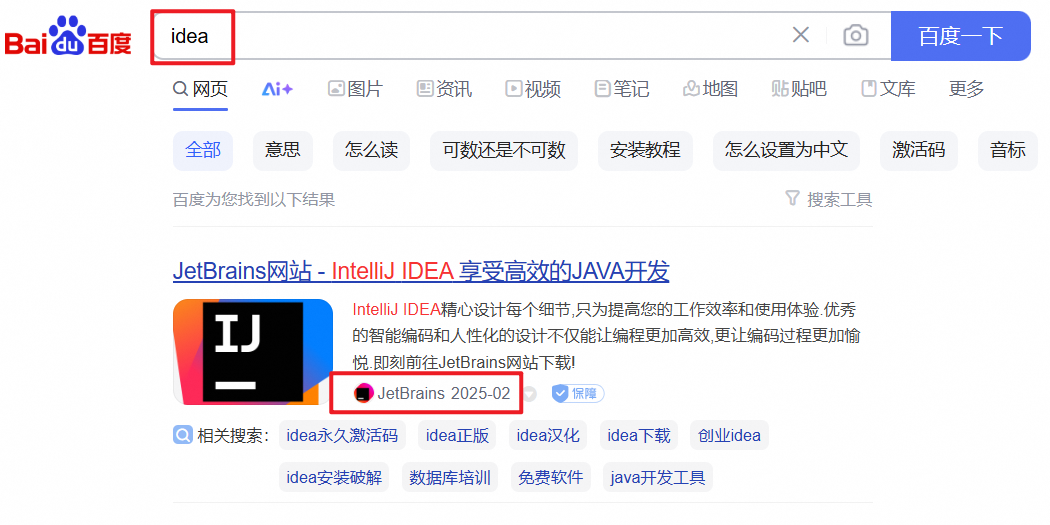Select the 安装教程 filter chip

point(645,150)
